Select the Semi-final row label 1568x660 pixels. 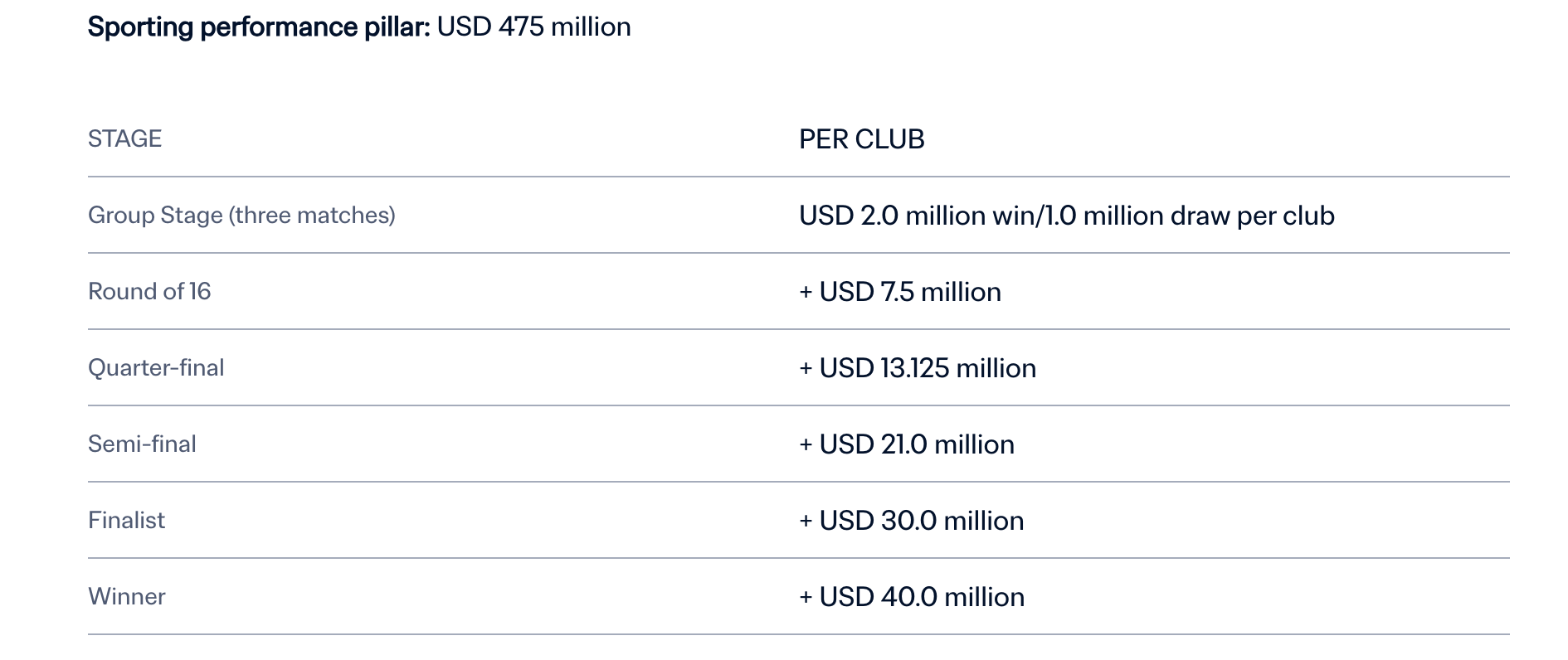[x=142, y=444]
